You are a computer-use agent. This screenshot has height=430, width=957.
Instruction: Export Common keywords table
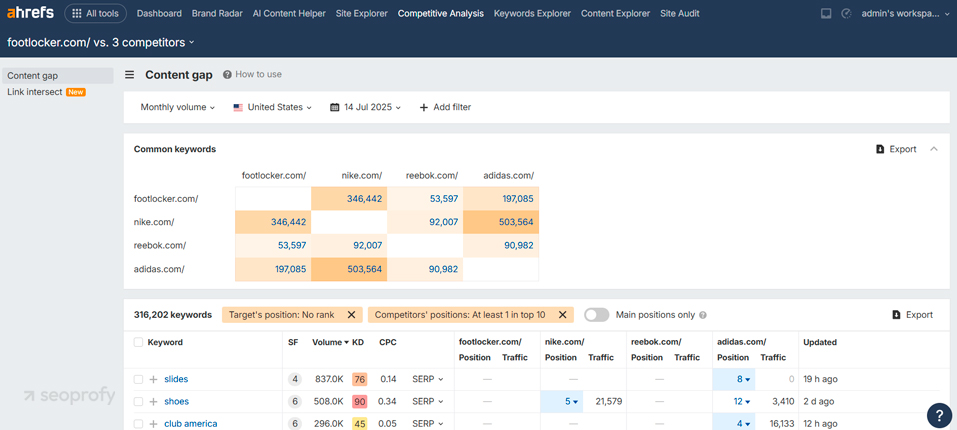click(896, 149)
